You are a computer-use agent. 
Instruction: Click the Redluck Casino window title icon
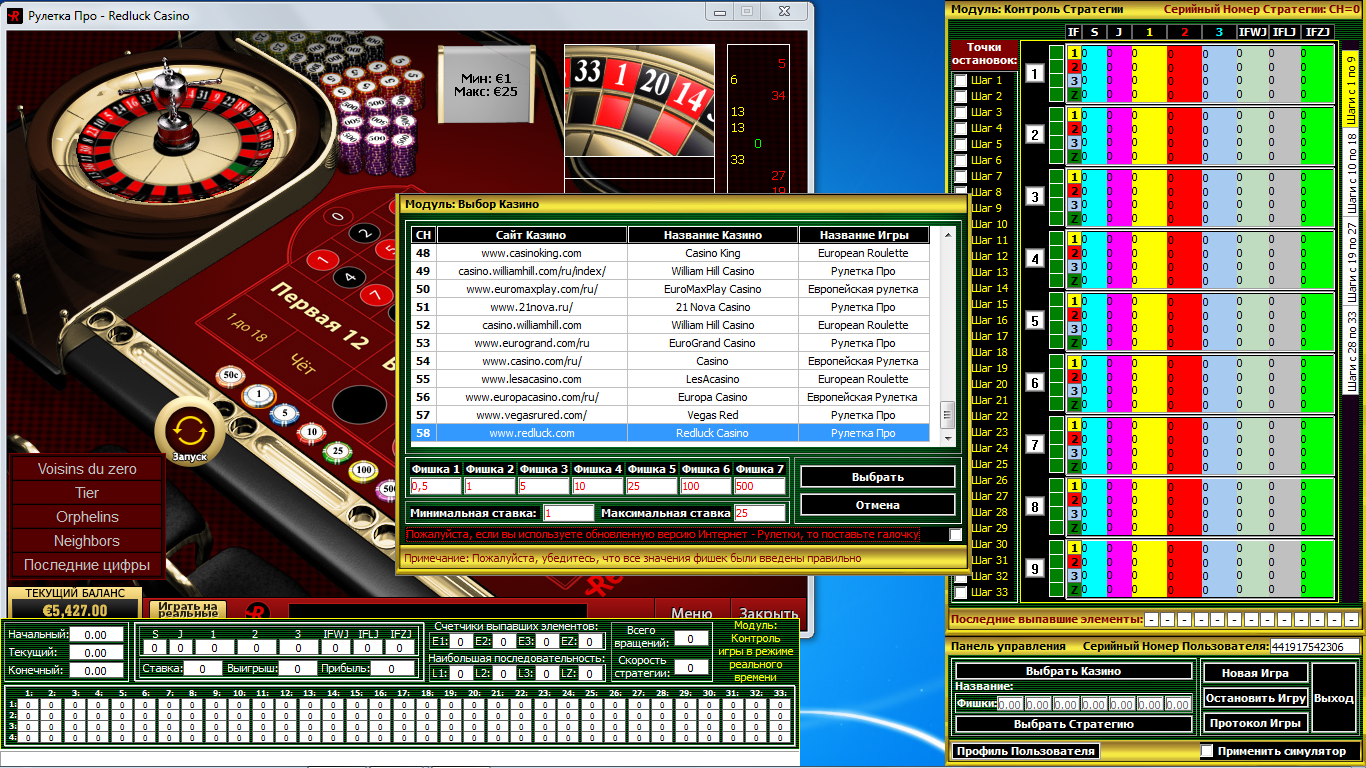click(16, 16)
